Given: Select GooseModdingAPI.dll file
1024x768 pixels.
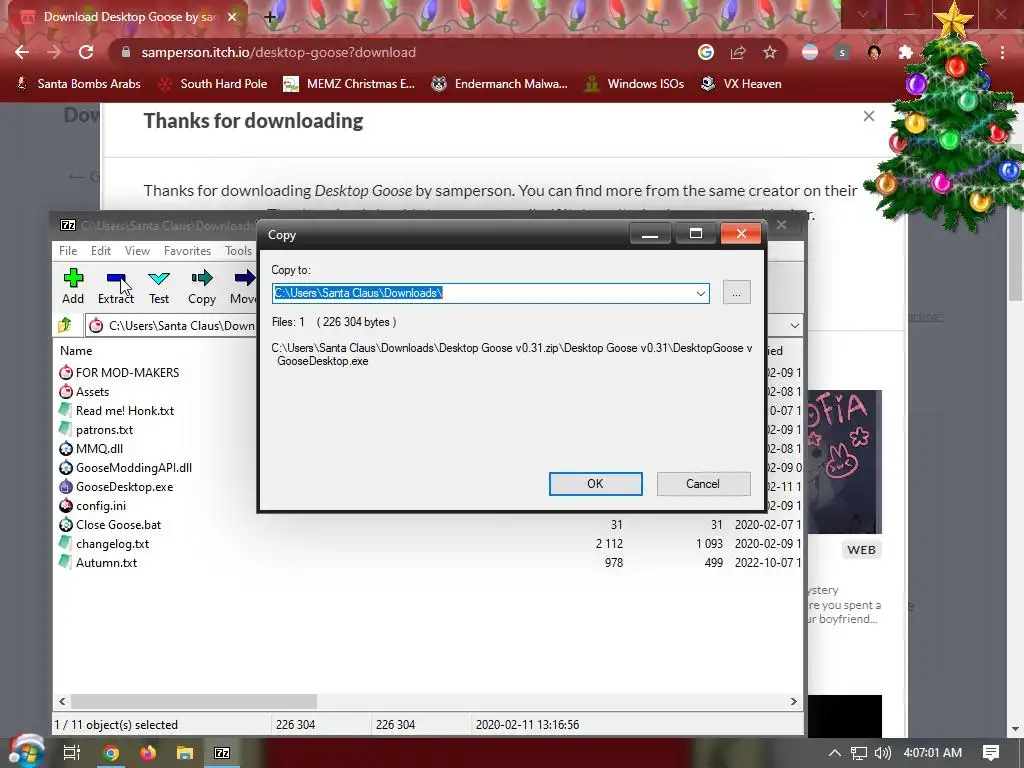Looking at the screenshot, I should [x=125, y=468].
